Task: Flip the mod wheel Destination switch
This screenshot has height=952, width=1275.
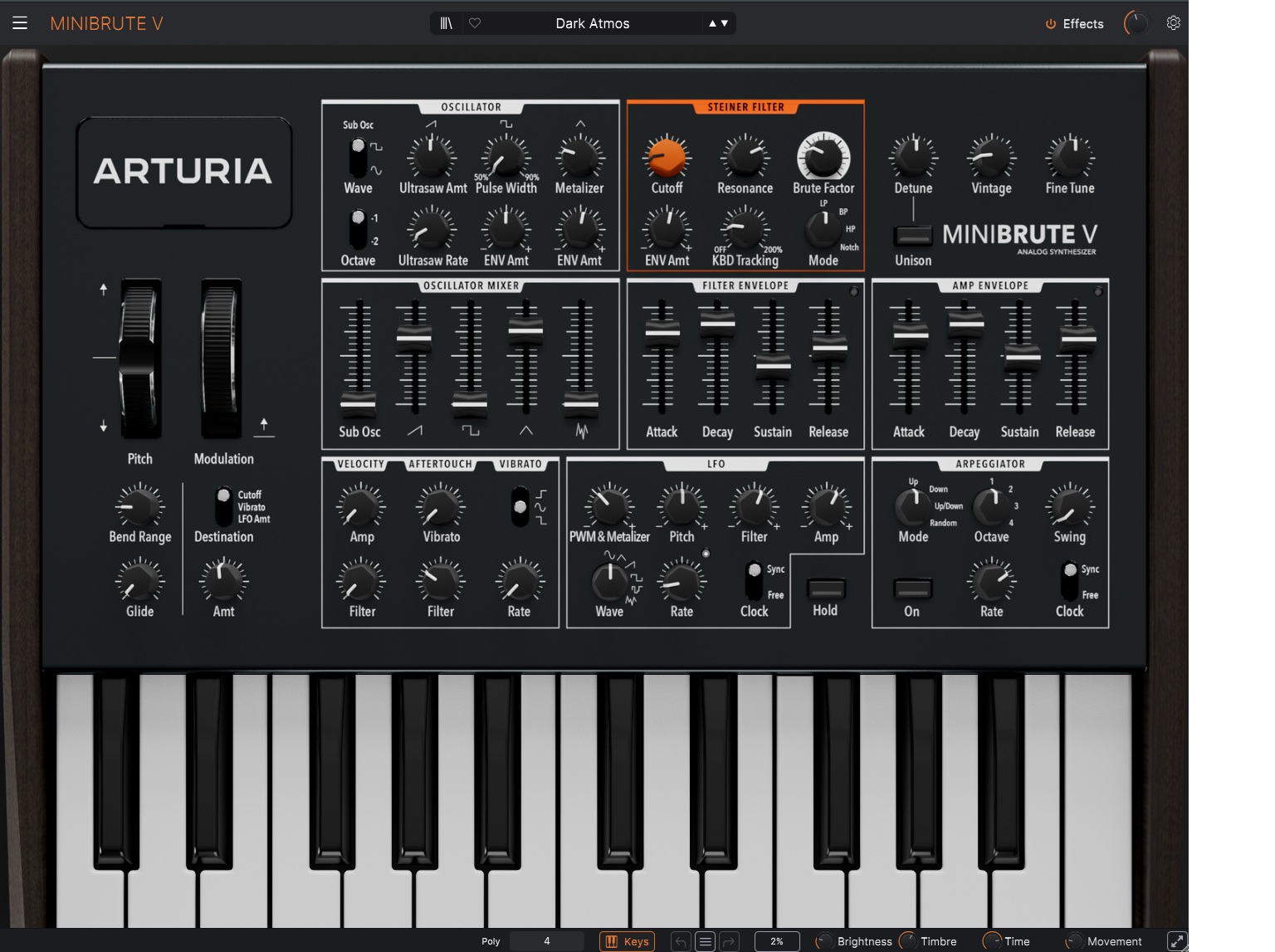Action: (x=223, y=506)
